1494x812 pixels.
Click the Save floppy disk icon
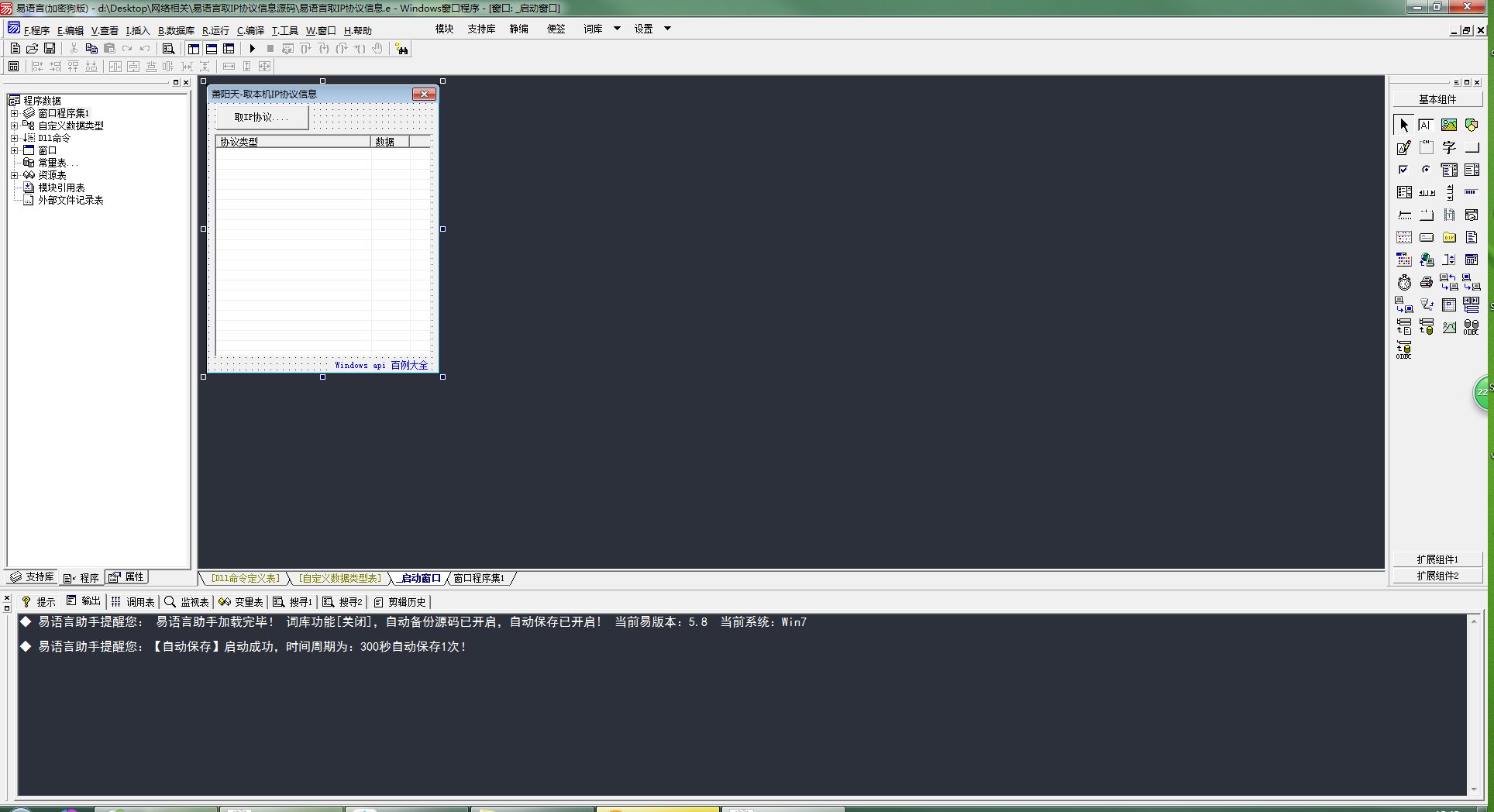point(50,49)
